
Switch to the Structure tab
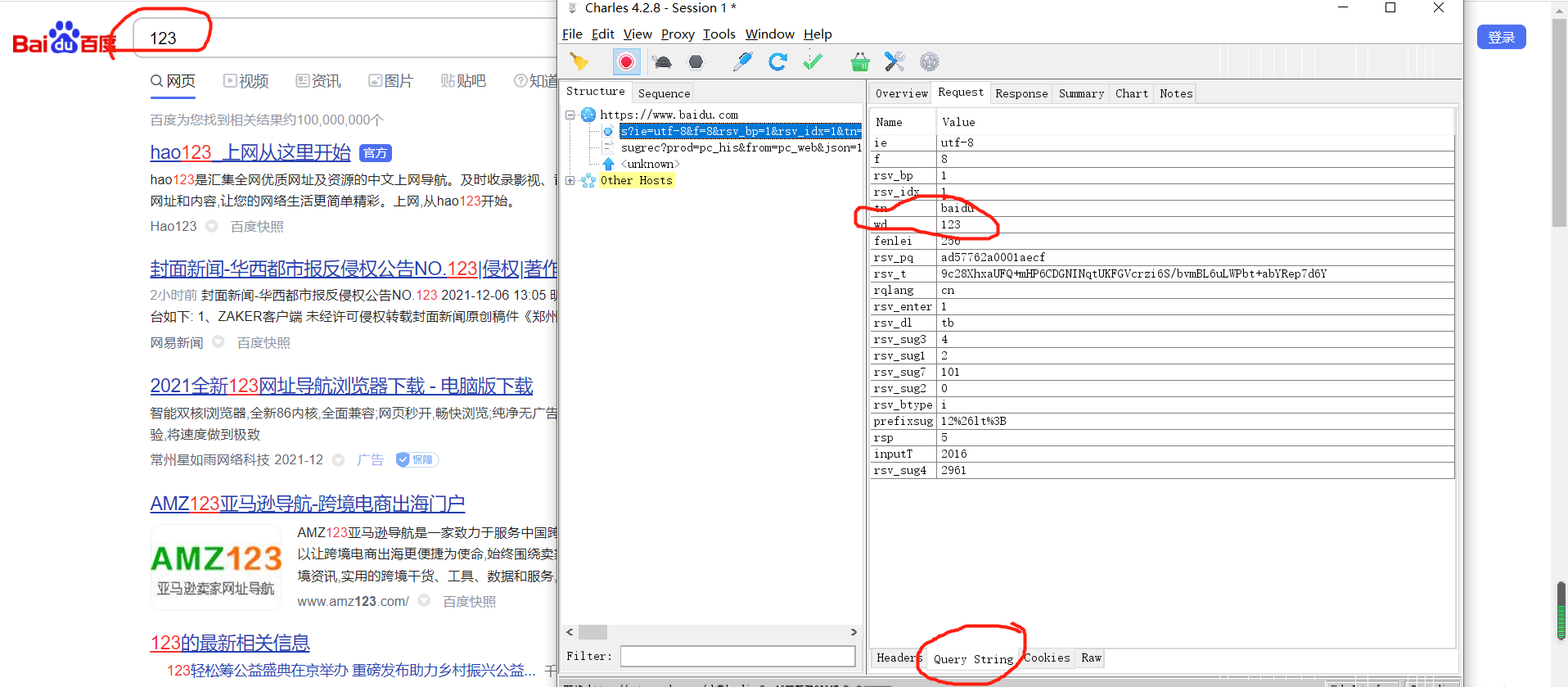click(596, 92)
